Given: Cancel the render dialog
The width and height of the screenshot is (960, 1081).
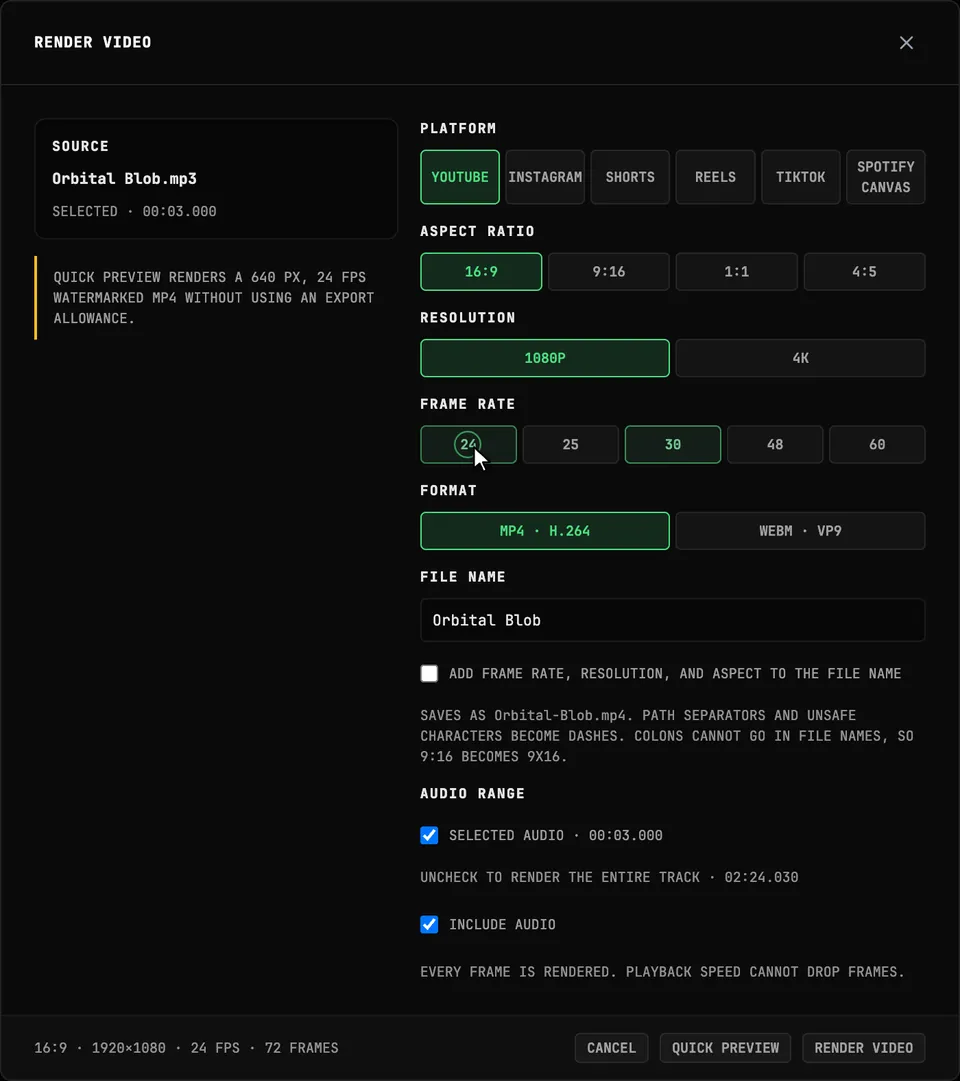Looking at the screenshot, I should [x=611, y=1048].
